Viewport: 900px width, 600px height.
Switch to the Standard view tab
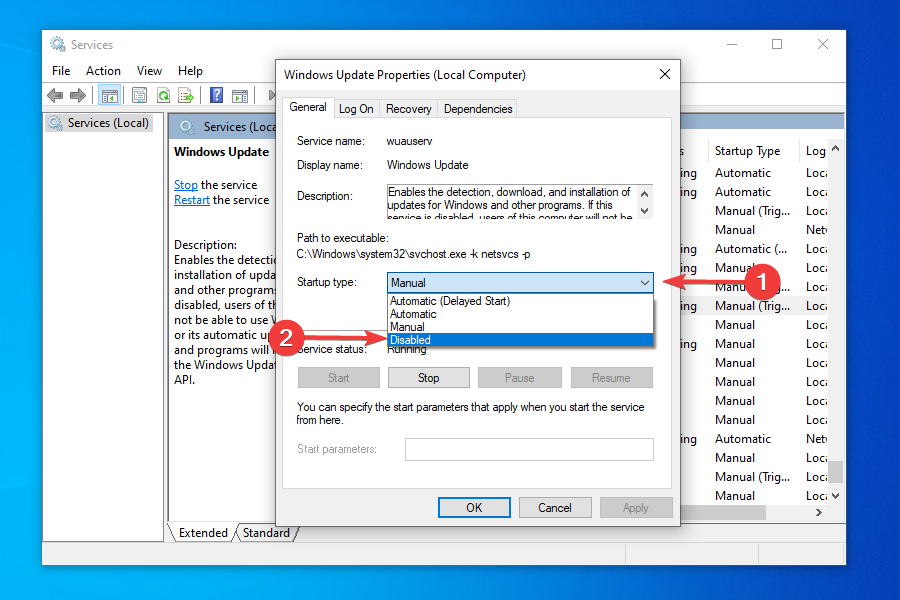(267, 533)
